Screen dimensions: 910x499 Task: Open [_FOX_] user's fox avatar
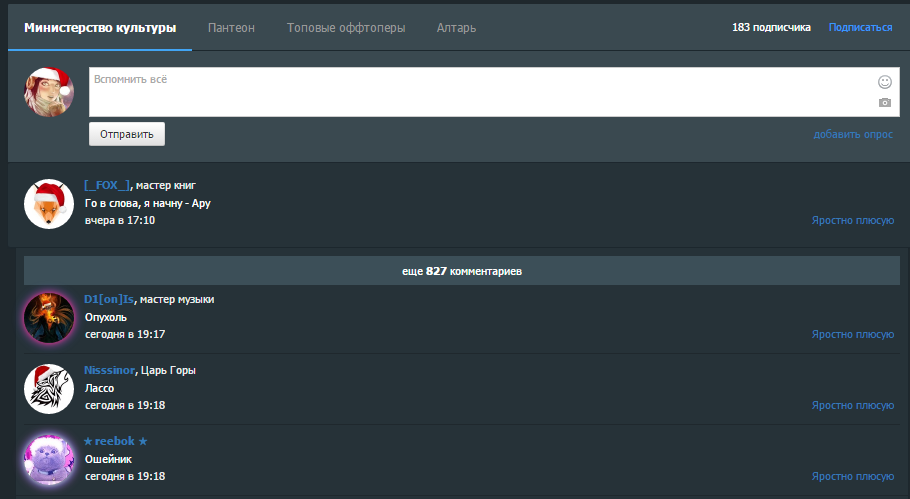pyautogui.click(x=49, y=203)
